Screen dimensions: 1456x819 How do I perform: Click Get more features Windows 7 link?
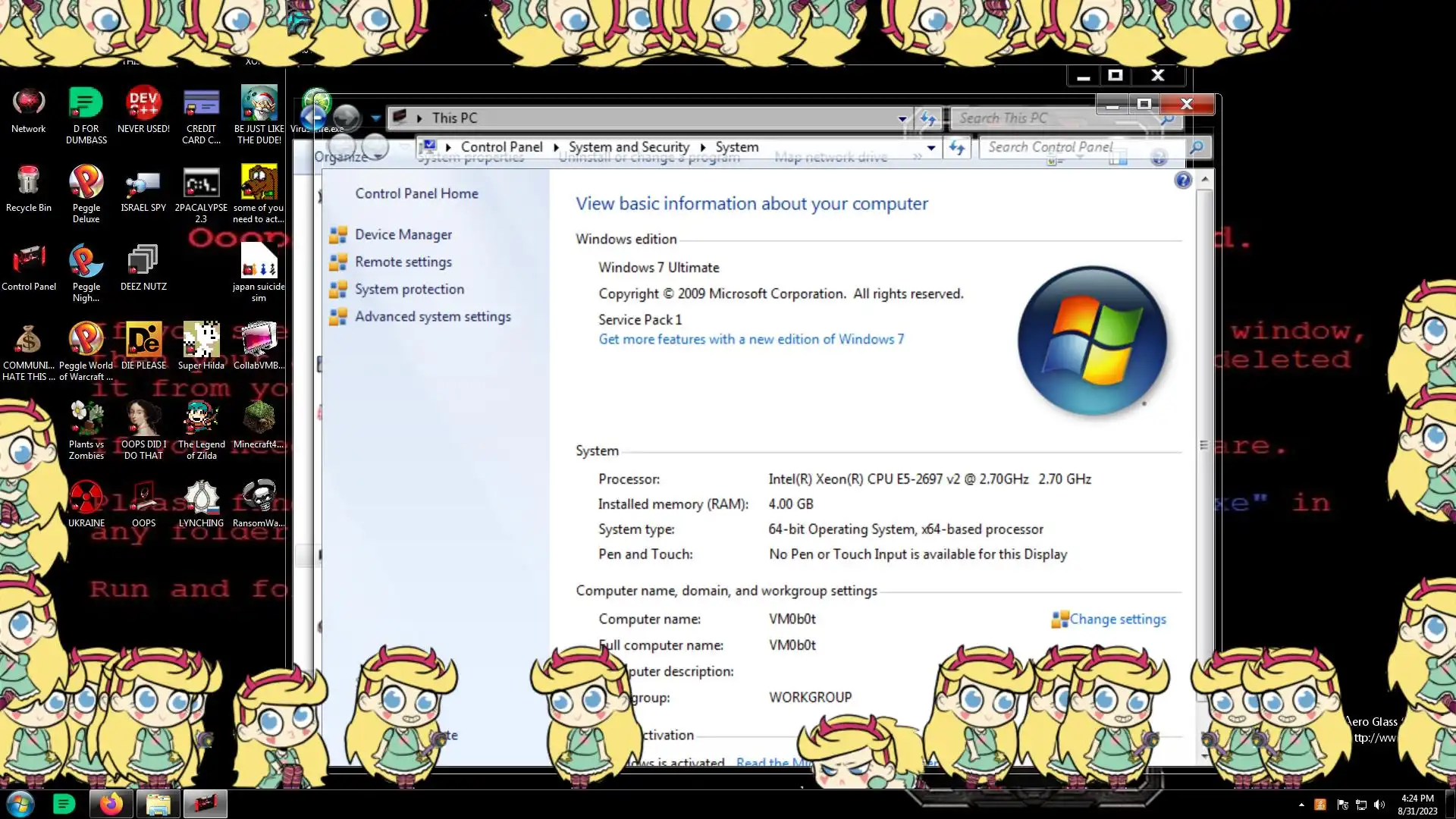click(751, 340)
